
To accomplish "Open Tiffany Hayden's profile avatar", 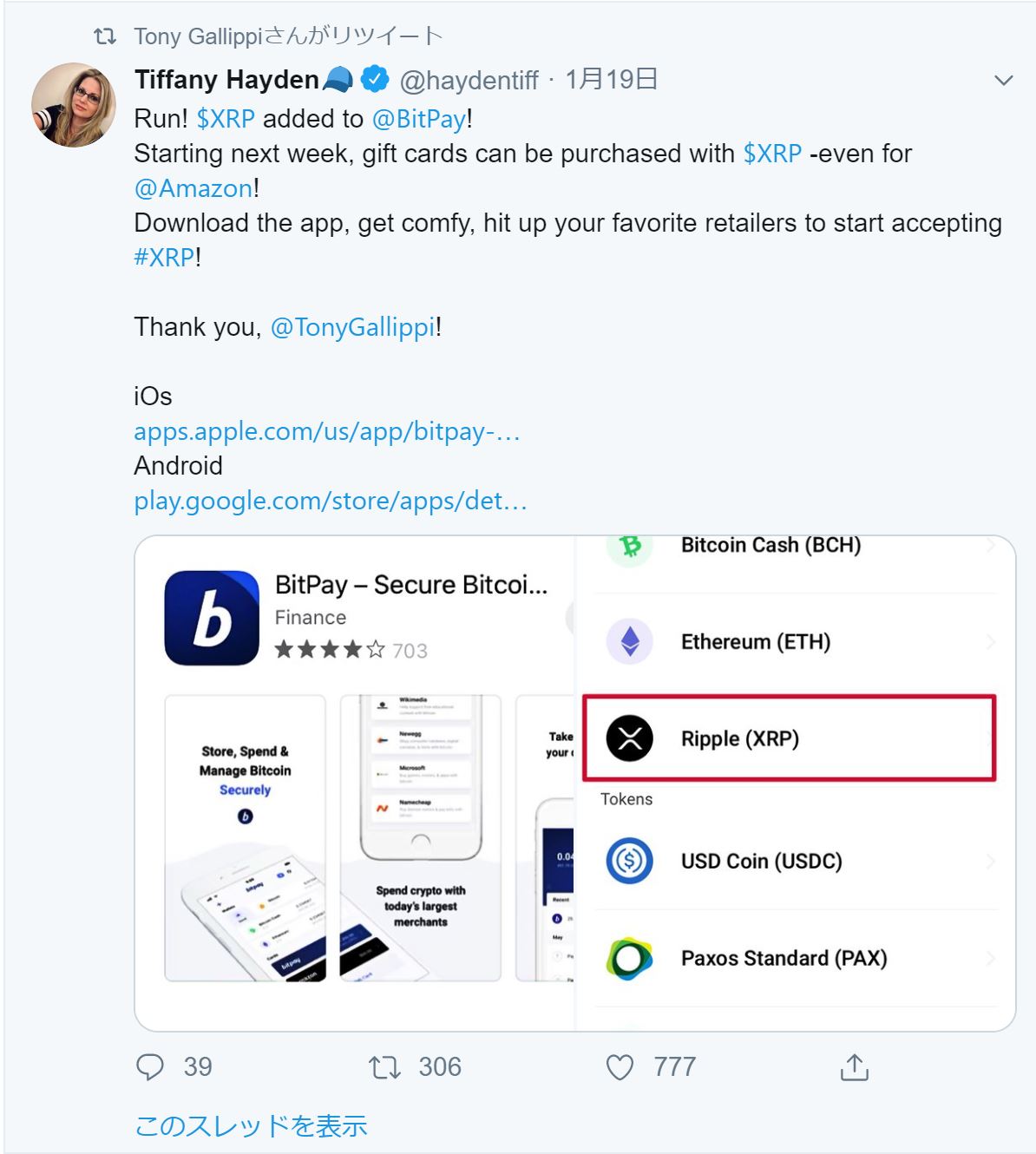I will click(74, 104).
